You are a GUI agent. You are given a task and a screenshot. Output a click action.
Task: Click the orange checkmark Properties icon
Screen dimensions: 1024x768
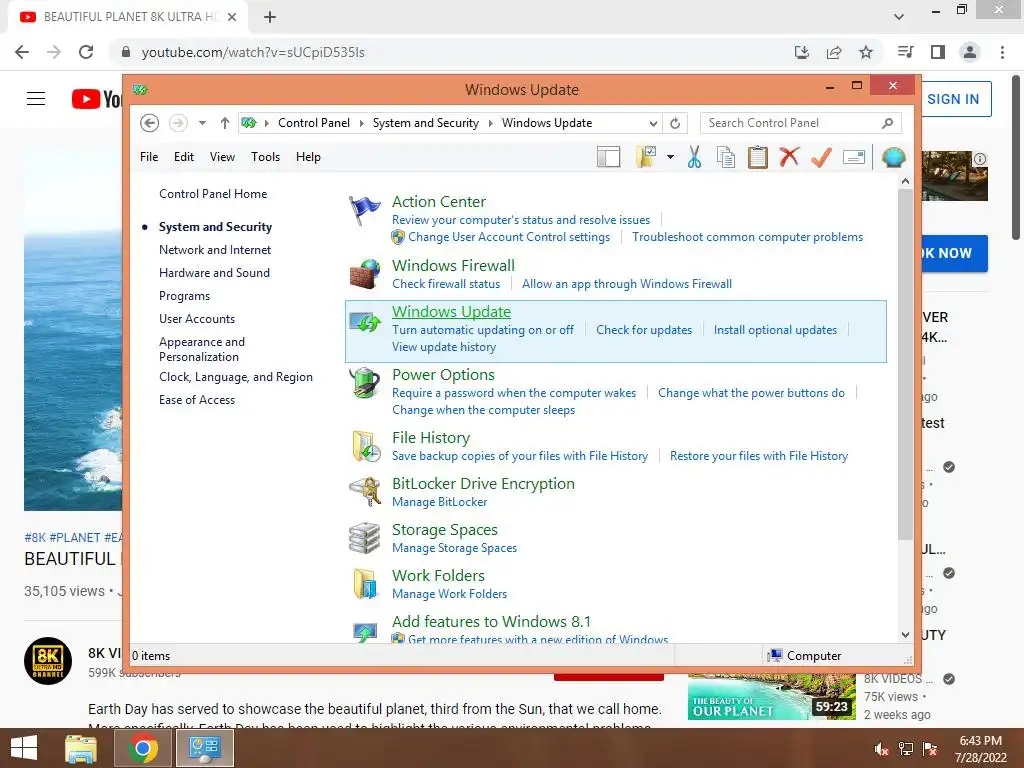tap(821, 157)
